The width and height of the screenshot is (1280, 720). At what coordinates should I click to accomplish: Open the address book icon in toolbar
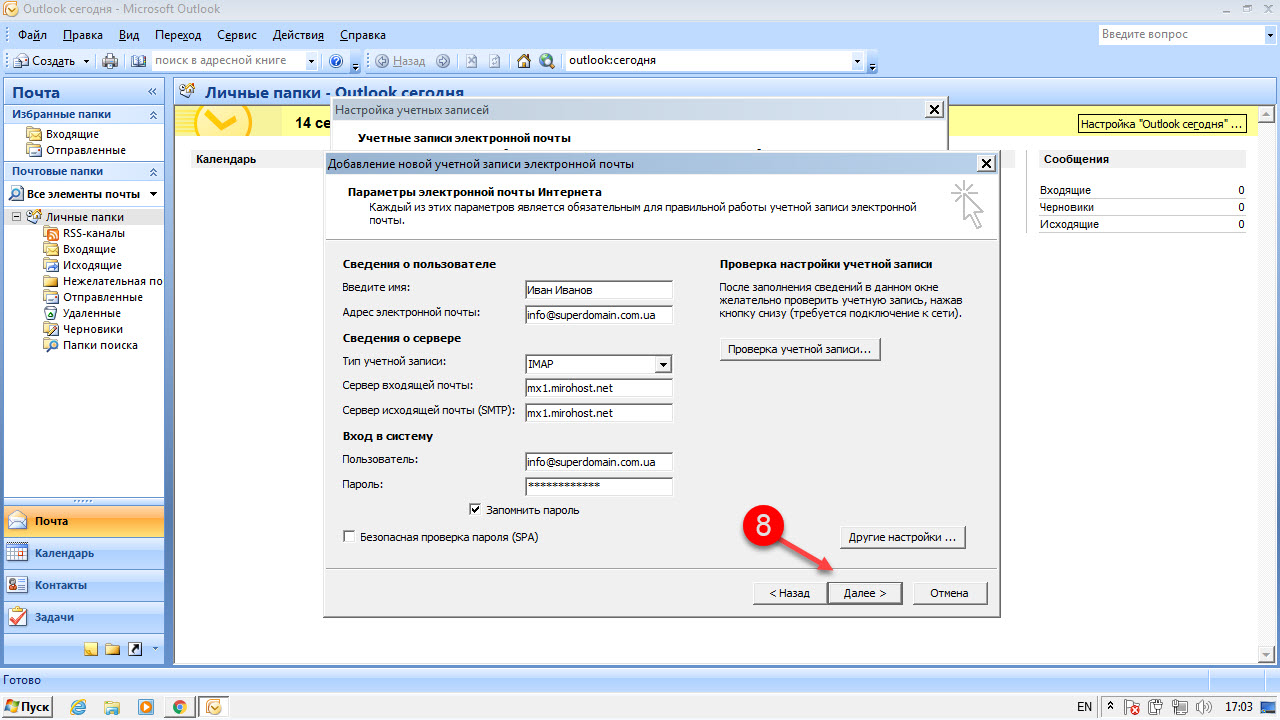138,61
